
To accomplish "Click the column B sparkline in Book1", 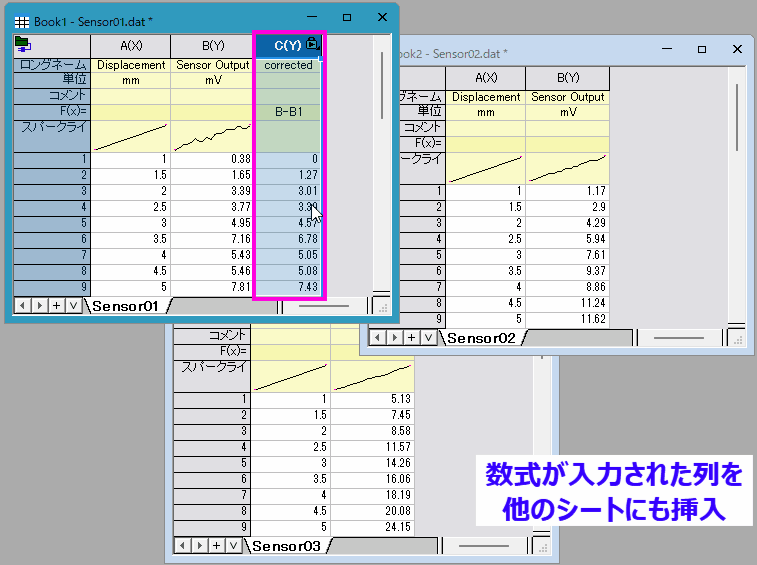I will [213, 137].
